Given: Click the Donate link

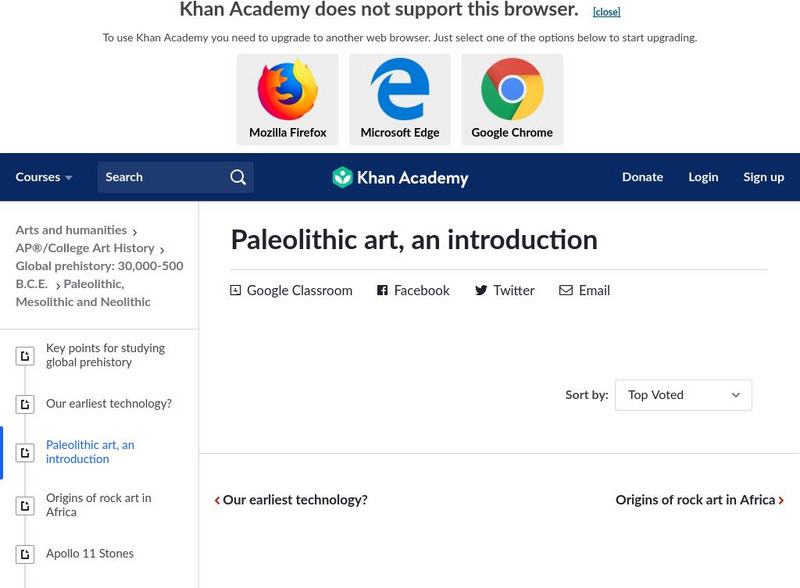Looking at the screenshot, I should (642, 177).
